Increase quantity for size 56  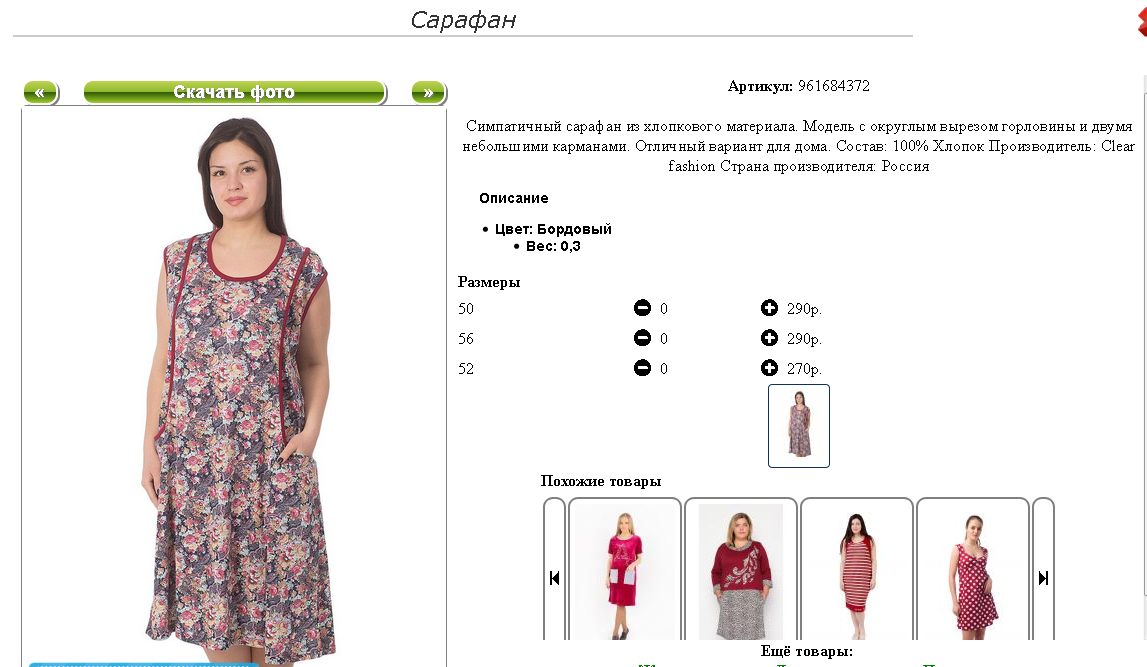(x=769, y=338)
